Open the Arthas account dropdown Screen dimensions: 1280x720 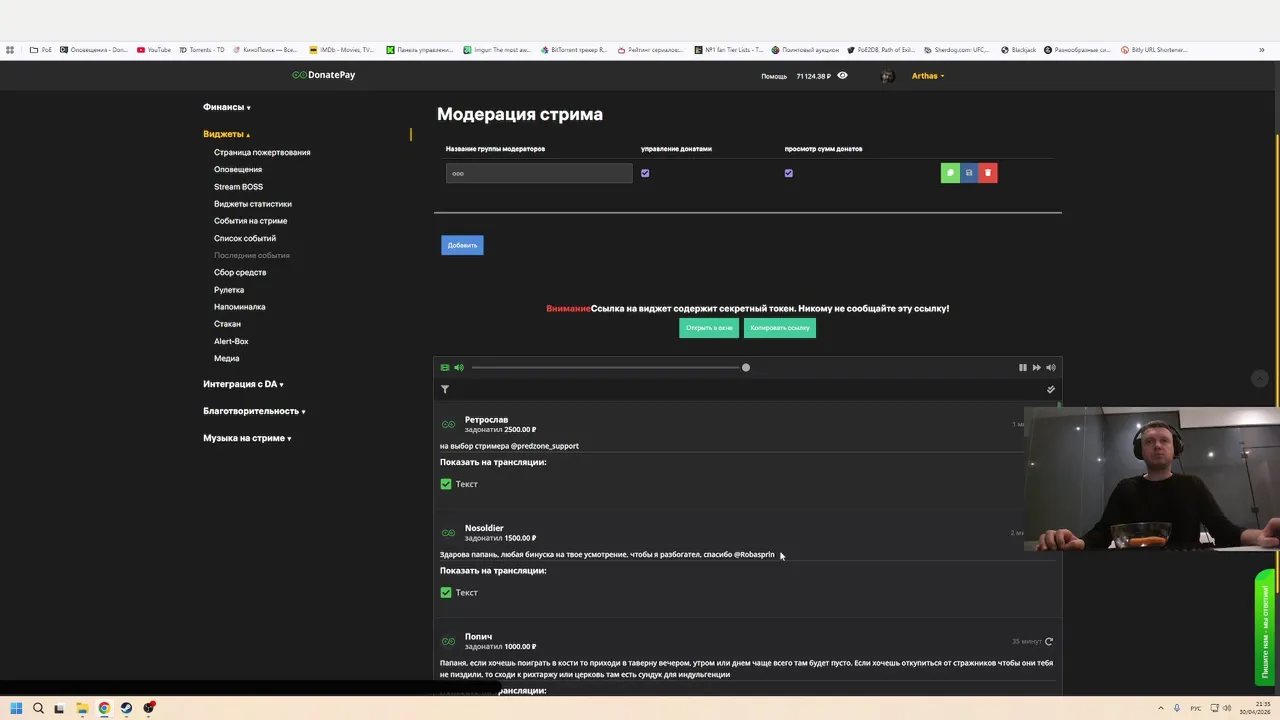tap(927, 76)
